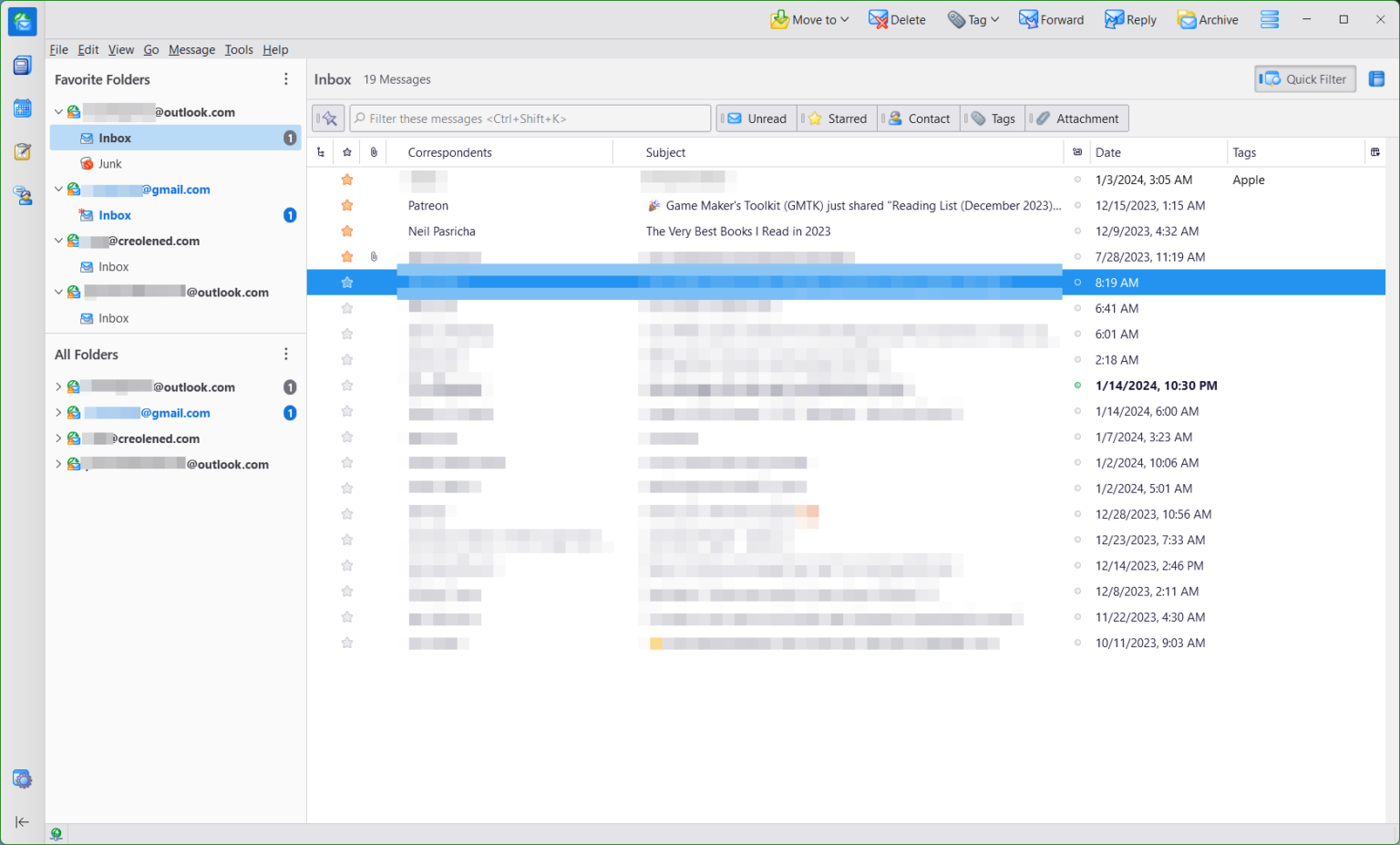Image resolution: width=1400 pixels, height=845 pixels.
Task: Enable the Attachment quick filter
Action: (1077, 119)
